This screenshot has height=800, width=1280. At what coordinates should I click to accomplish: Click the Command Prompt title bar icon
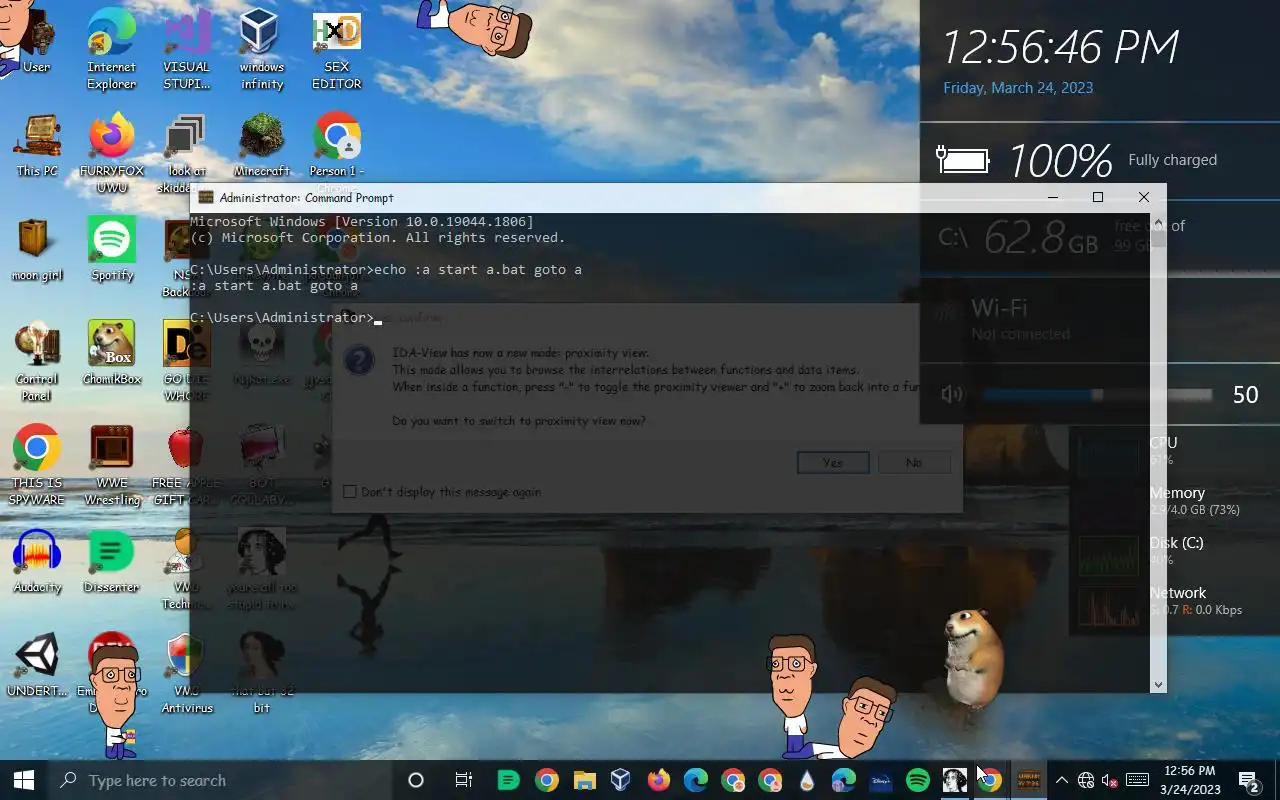click(x=206, y=198)
